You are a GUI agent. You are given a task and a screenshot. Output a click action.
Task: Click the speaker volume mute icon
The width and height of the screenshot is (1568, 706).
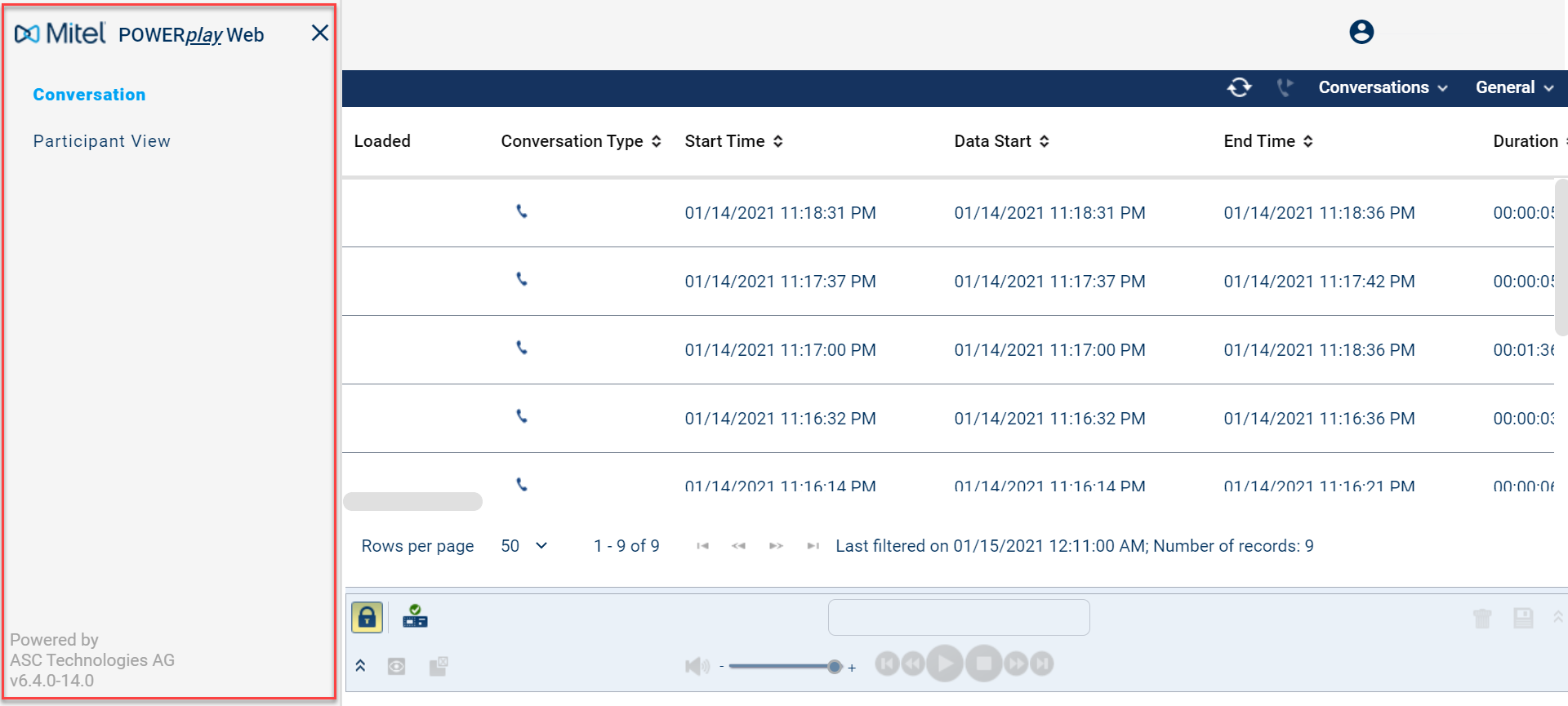[697, 666]
